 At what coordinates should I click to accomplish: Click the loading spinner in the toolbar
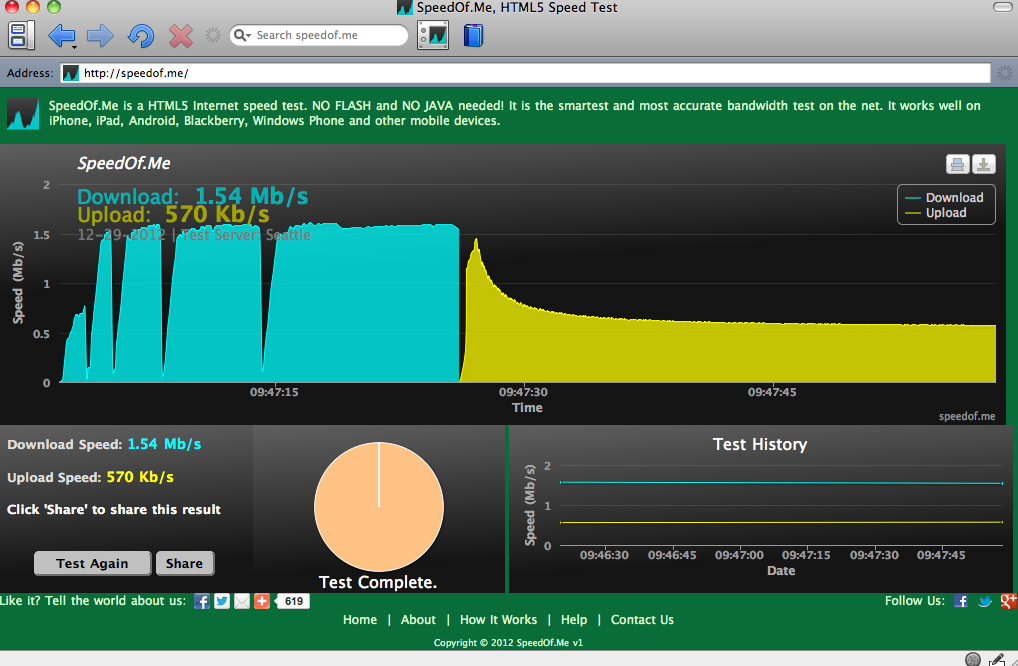(x=213, y=35)
